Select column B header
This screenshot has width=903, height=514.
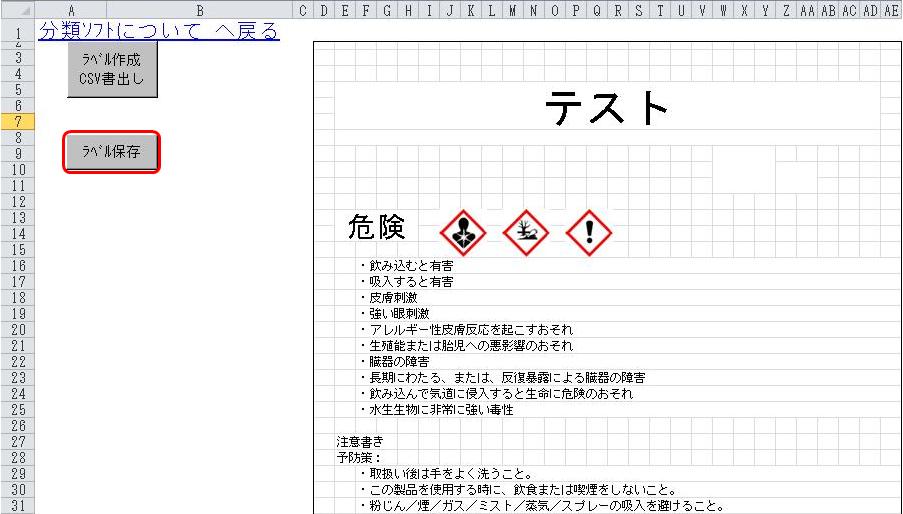tap(200, 10)
